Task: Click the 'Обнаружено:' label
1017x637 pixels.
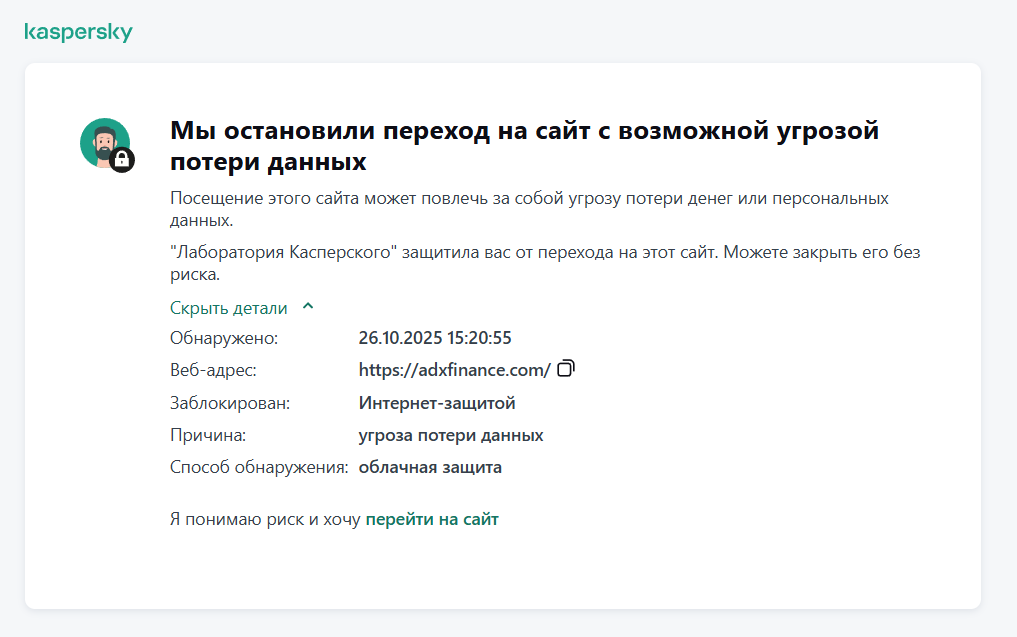Action: 224,338
